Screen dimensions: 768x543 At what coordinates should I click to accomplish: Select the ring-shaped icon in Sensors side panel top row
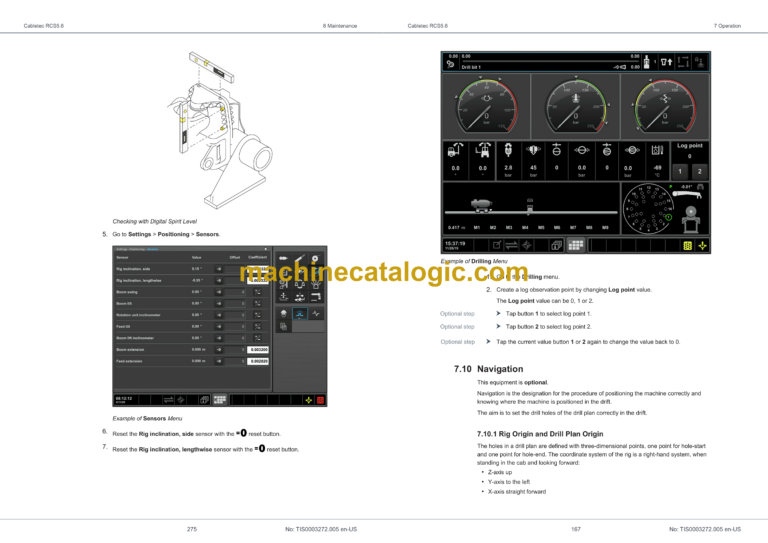click(x=315, y=259)
